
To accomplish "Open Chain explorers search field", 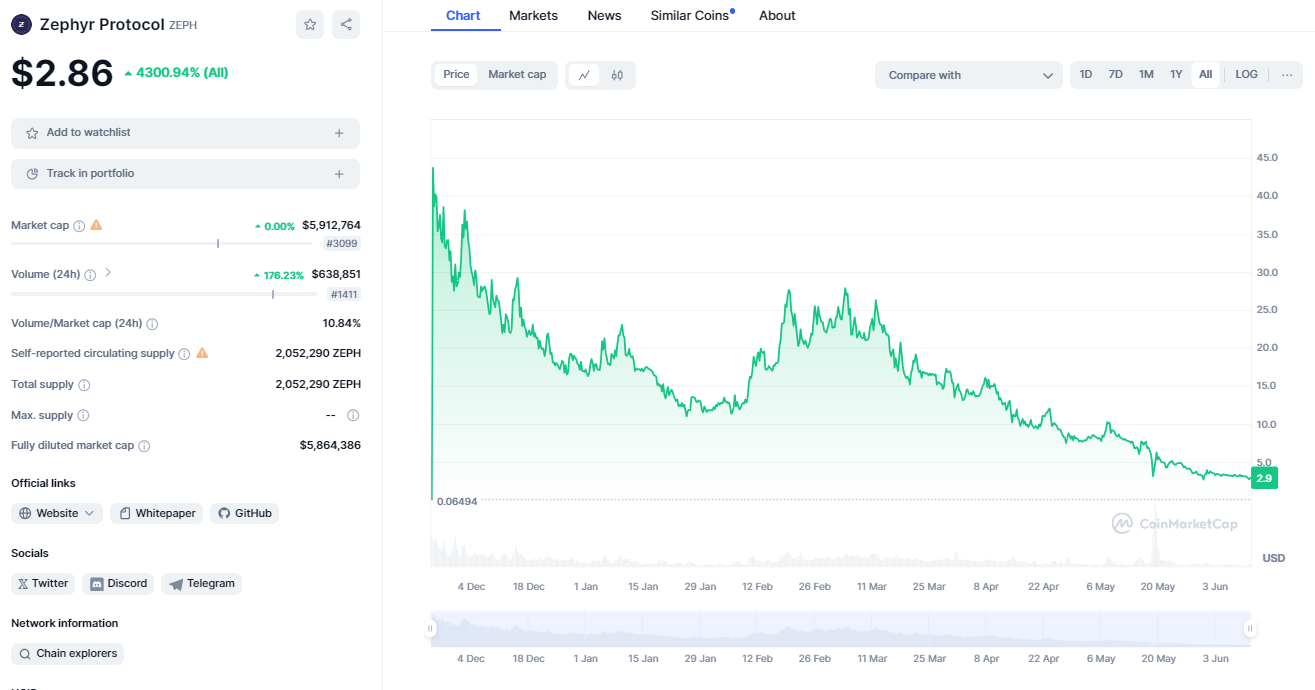I will tap(67, 653).
